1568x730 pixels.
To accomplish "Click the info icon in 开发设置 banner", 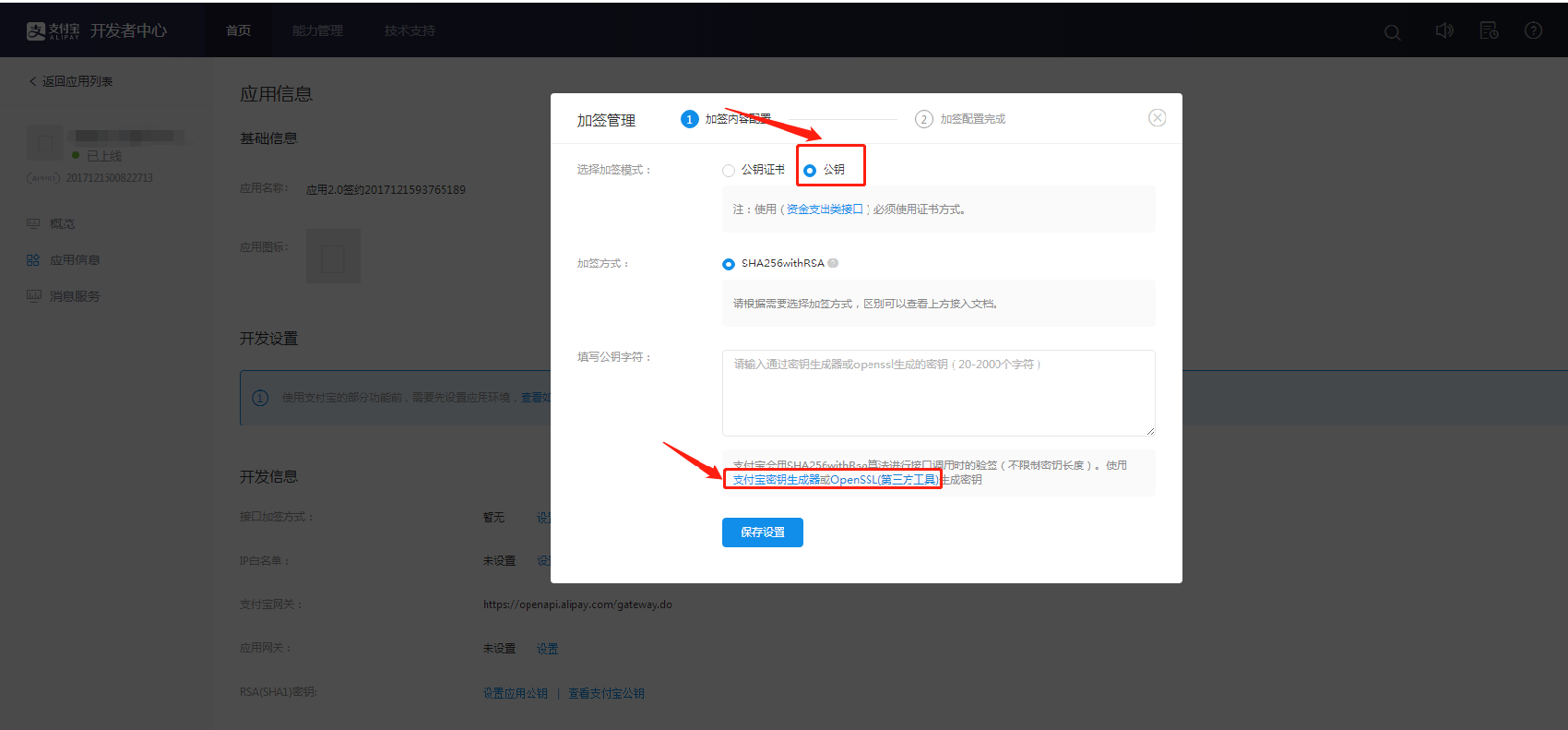I will pyautogui.click(x=260, y=398).
